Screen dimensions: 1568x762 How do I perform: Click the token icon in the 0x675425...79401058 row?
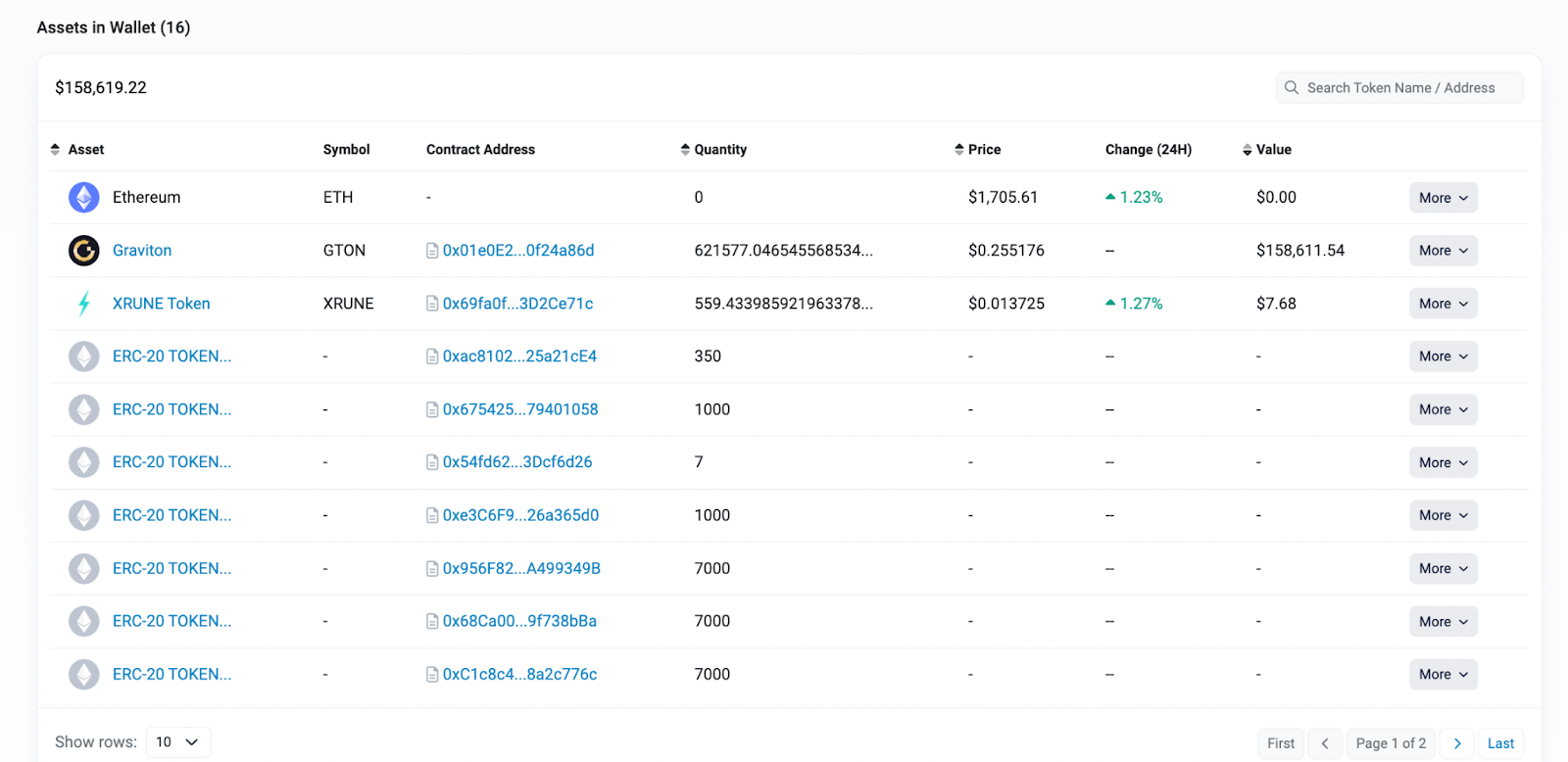click(x=84, y=409)
